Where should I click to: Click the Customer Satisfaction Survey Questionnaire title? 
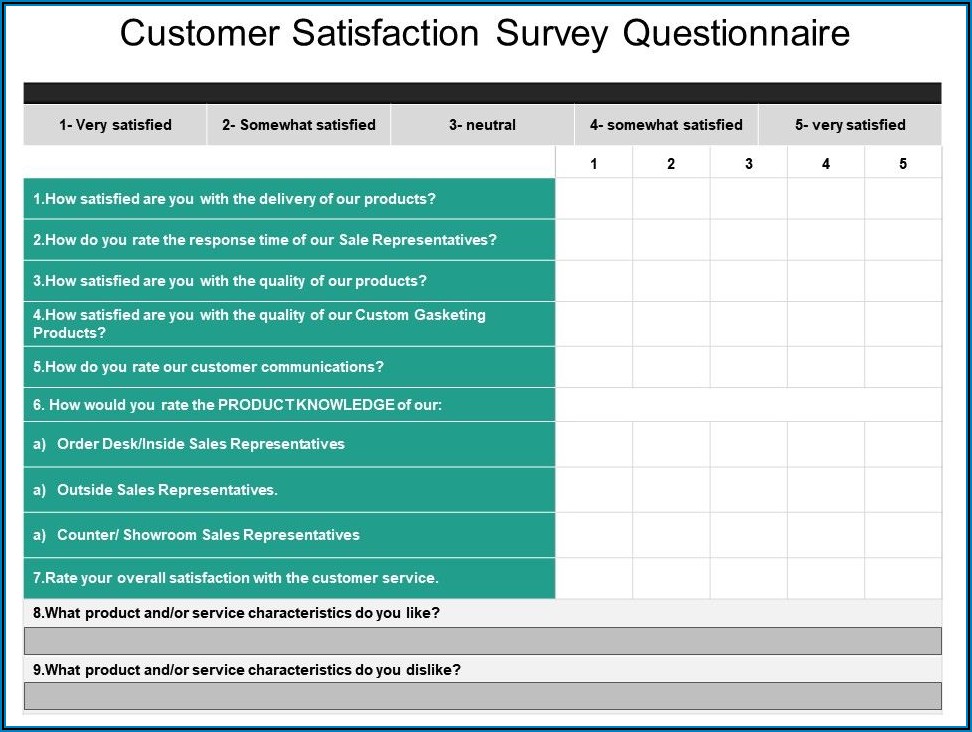(x=485, y=34)
